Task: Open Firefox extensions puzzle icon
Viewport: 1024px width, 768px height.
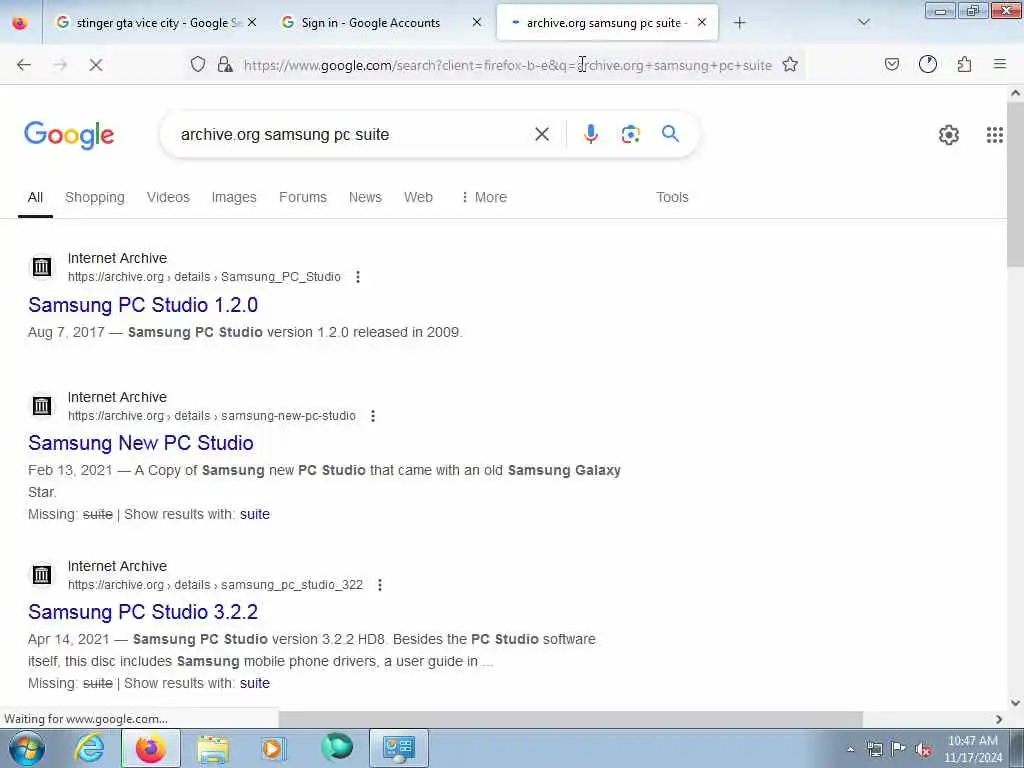Action: (964, 64)
